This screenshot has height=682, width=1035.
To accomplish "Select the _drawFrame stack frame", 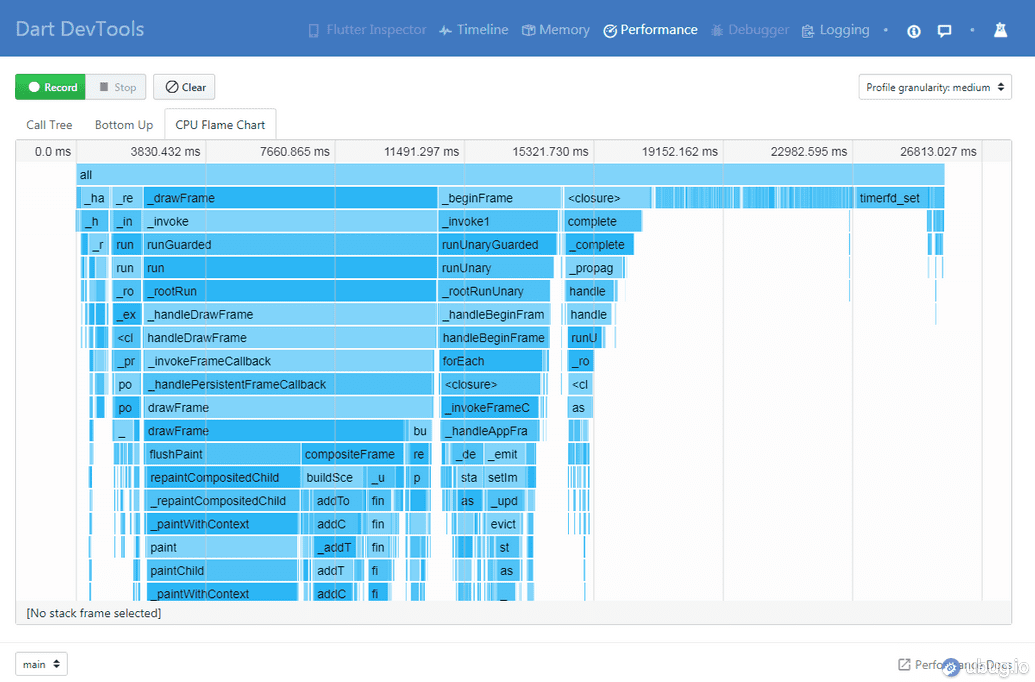I will [x=290, y=198].
